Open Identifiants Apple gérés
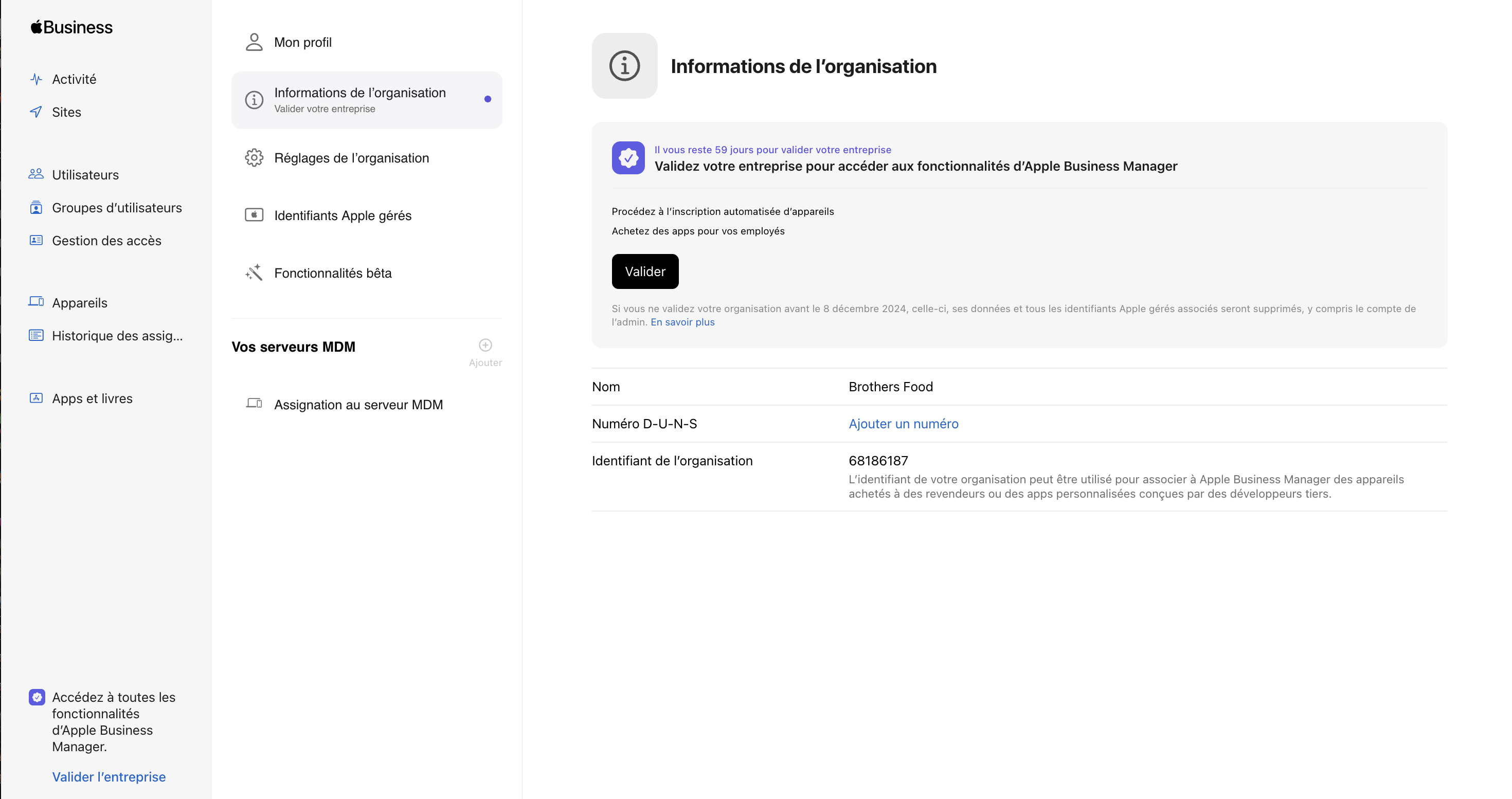Image resolution: width=1512 pixels, height=799 pixels. (x=367, y=215)
